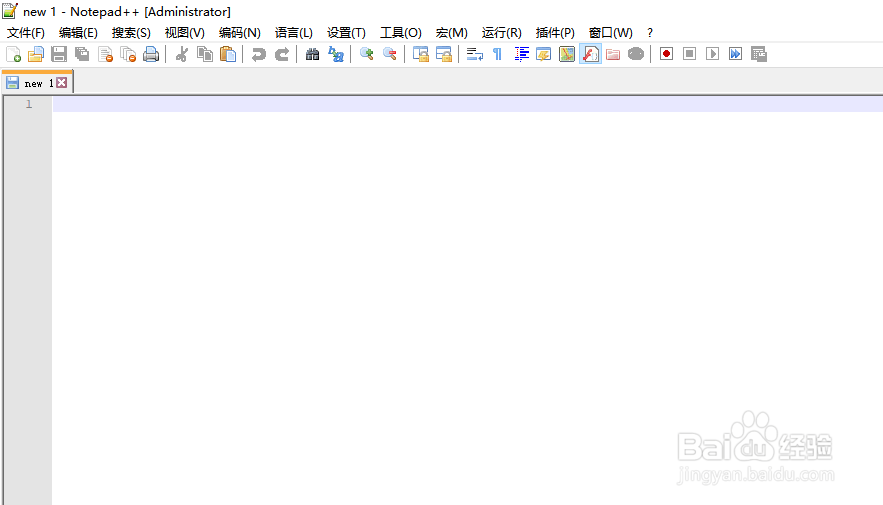The image size is (883, 505).
Task: Toggle synchronized horizontal scrolling icon
Action: pyautogui.click(x=444, y=54)
